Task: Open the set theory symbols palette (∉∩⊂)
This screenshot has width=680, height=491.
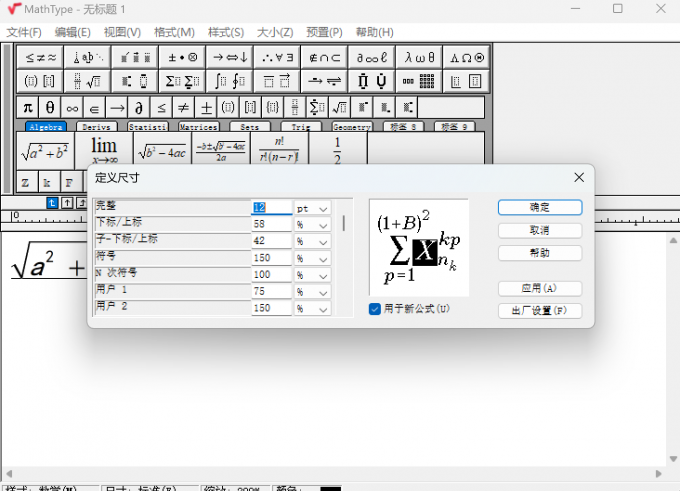Action: point(324,57)
